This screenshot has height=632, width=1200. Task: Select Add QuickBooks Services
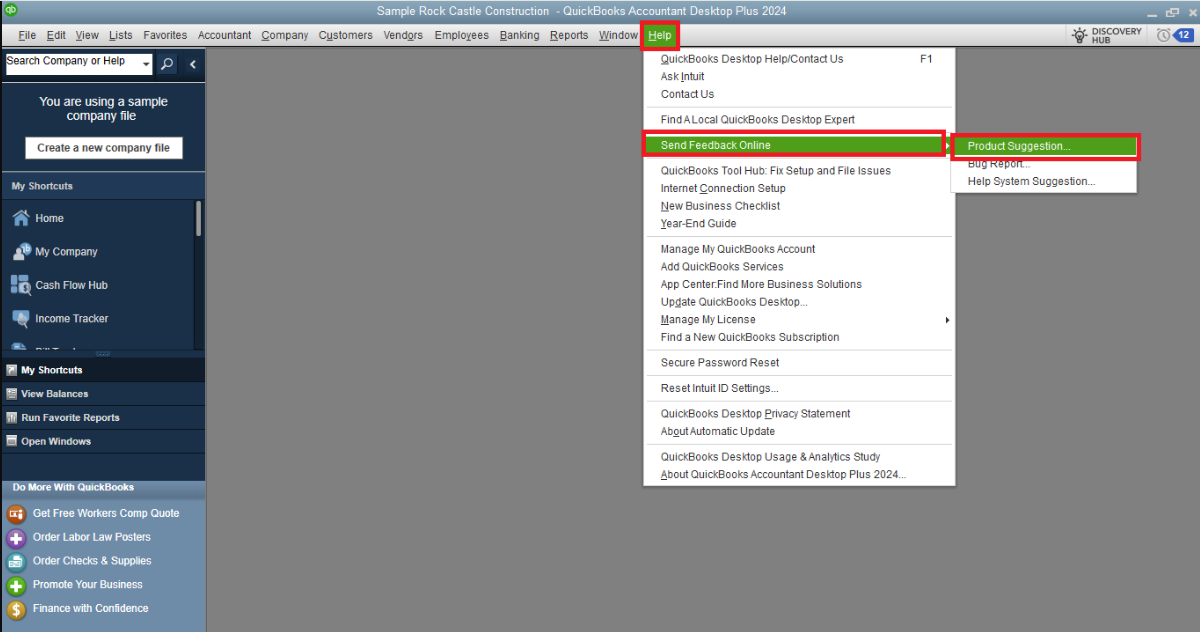[799, 267]
